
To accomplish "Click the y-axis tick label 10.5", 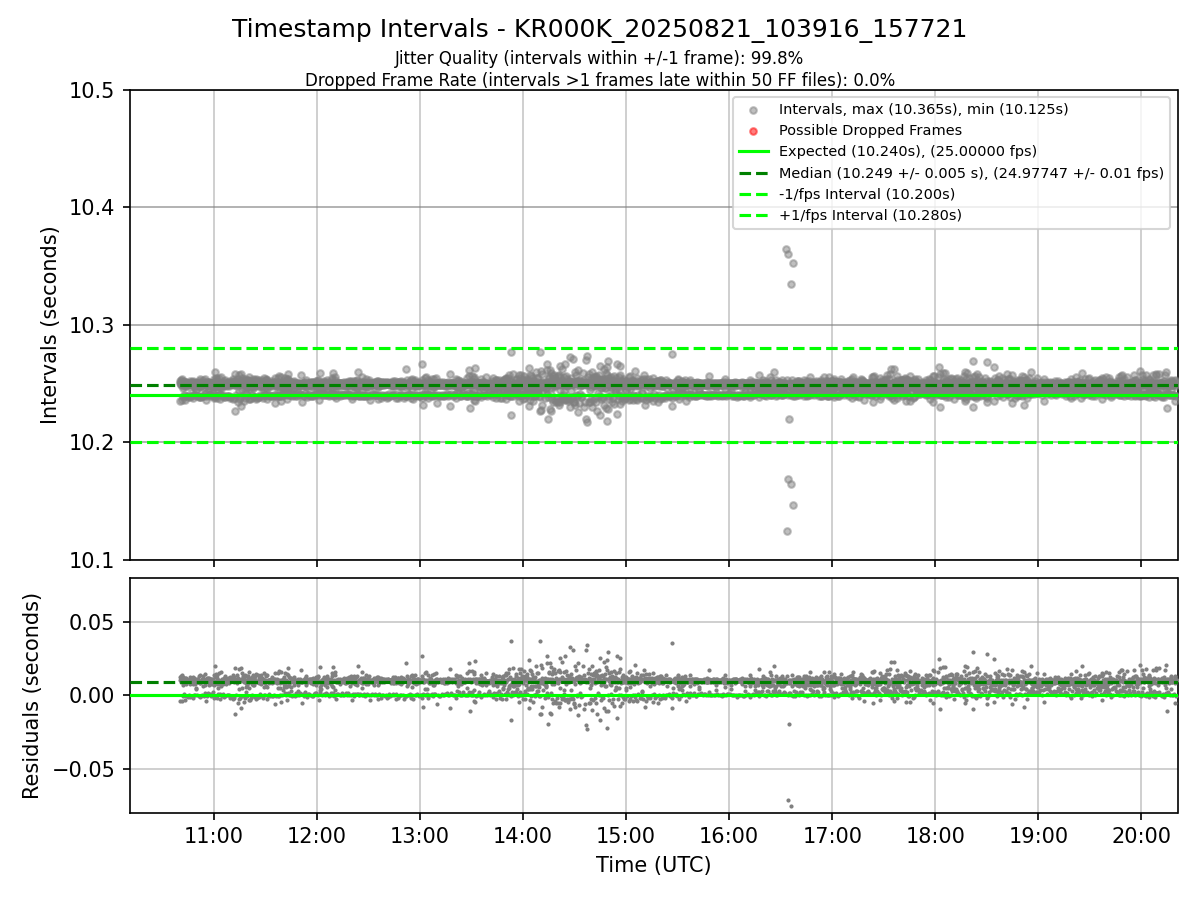I will (94, 91).
